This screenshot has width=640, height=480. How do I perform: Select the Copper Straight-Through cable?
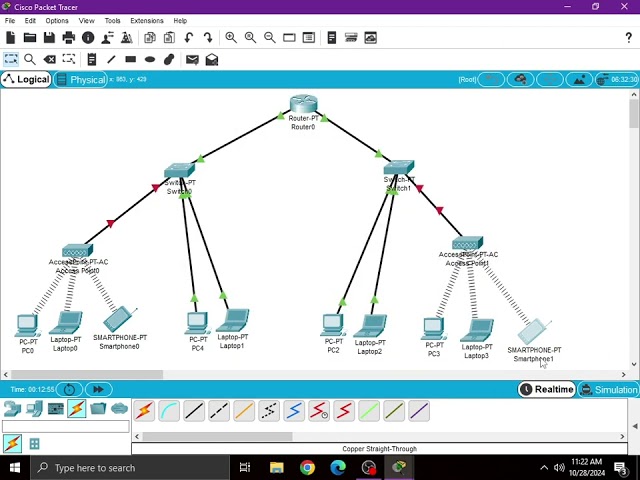pos(194,411)
